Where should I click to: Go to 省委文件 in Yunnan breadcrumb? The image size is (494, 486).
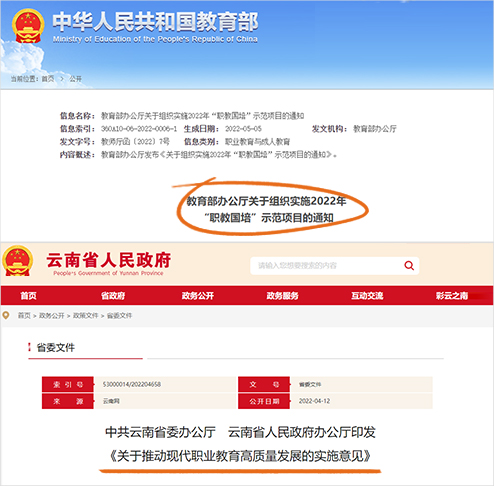coord(119,316)
